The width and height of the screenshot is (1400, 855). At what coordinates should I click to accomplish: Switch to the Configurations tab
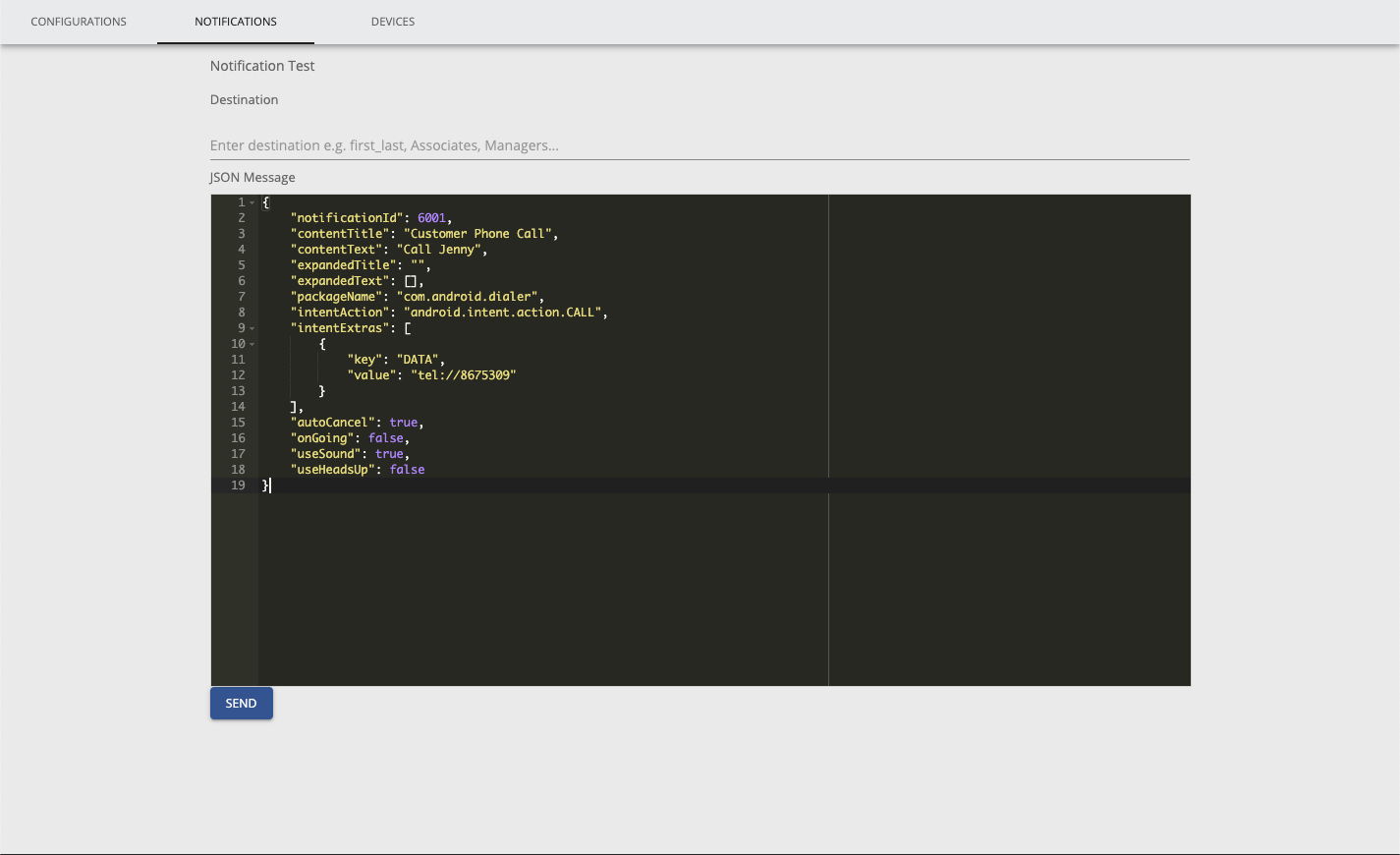tap(79, 22)
